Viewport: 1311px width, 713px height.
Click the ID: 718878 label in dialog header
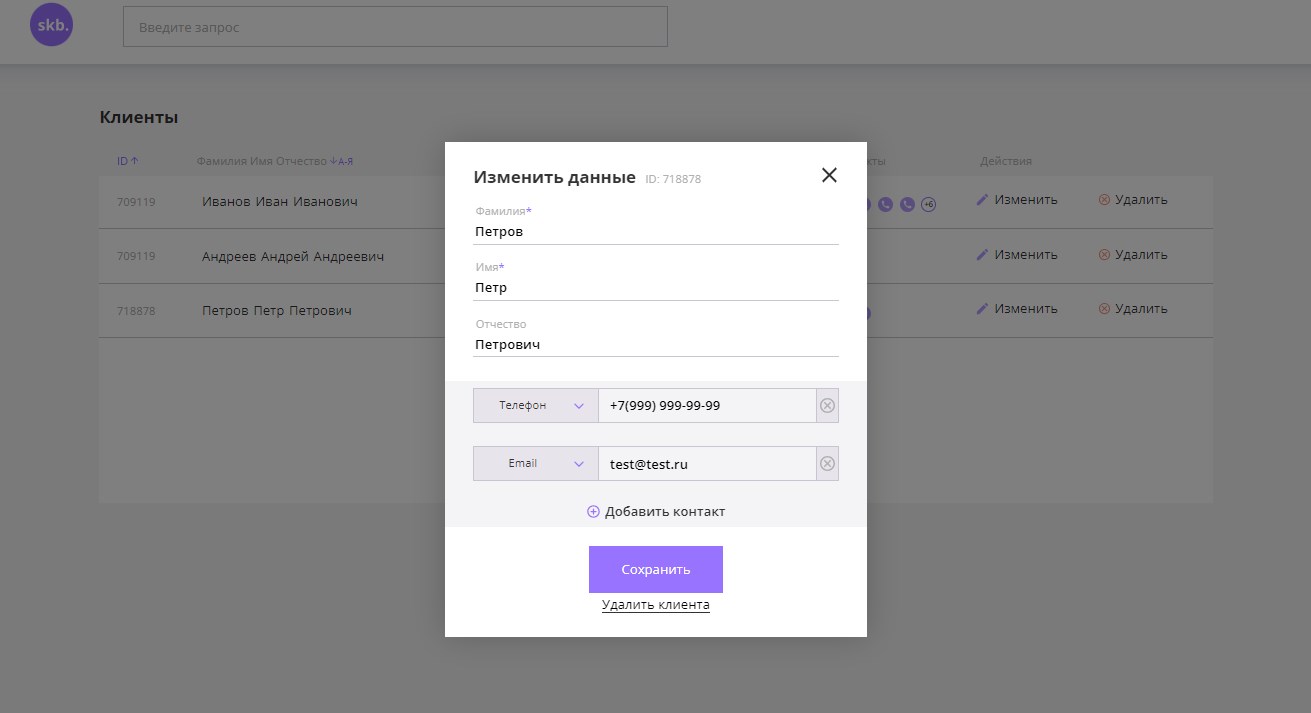pos(673,179)
